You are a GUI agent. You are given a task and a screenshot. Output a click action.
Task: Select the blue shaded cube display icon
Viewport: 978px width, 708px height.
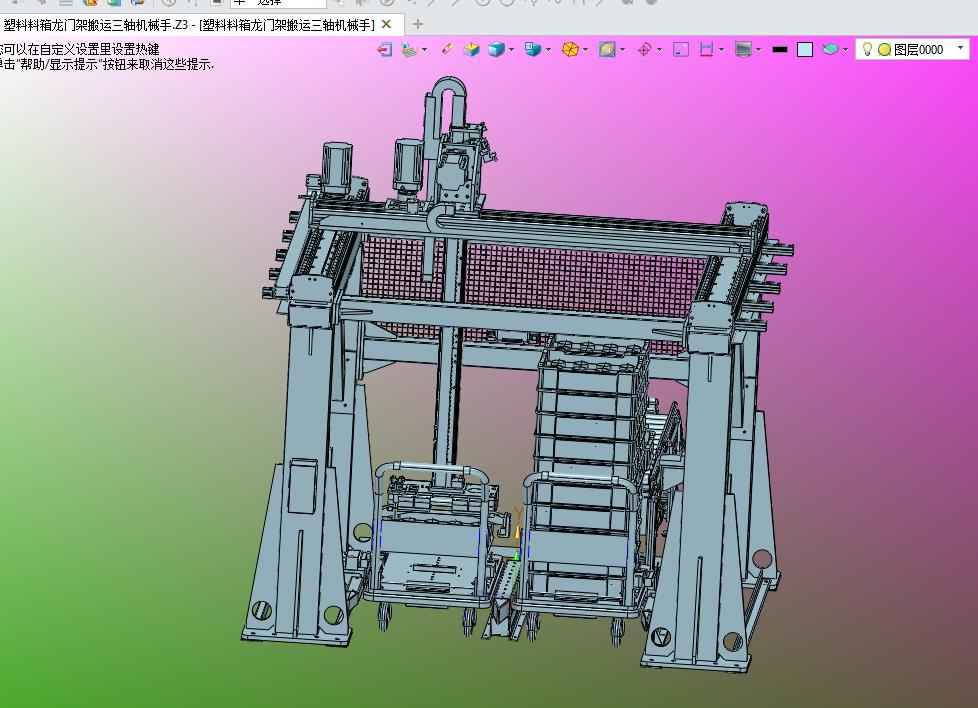(x=496, y=49)
